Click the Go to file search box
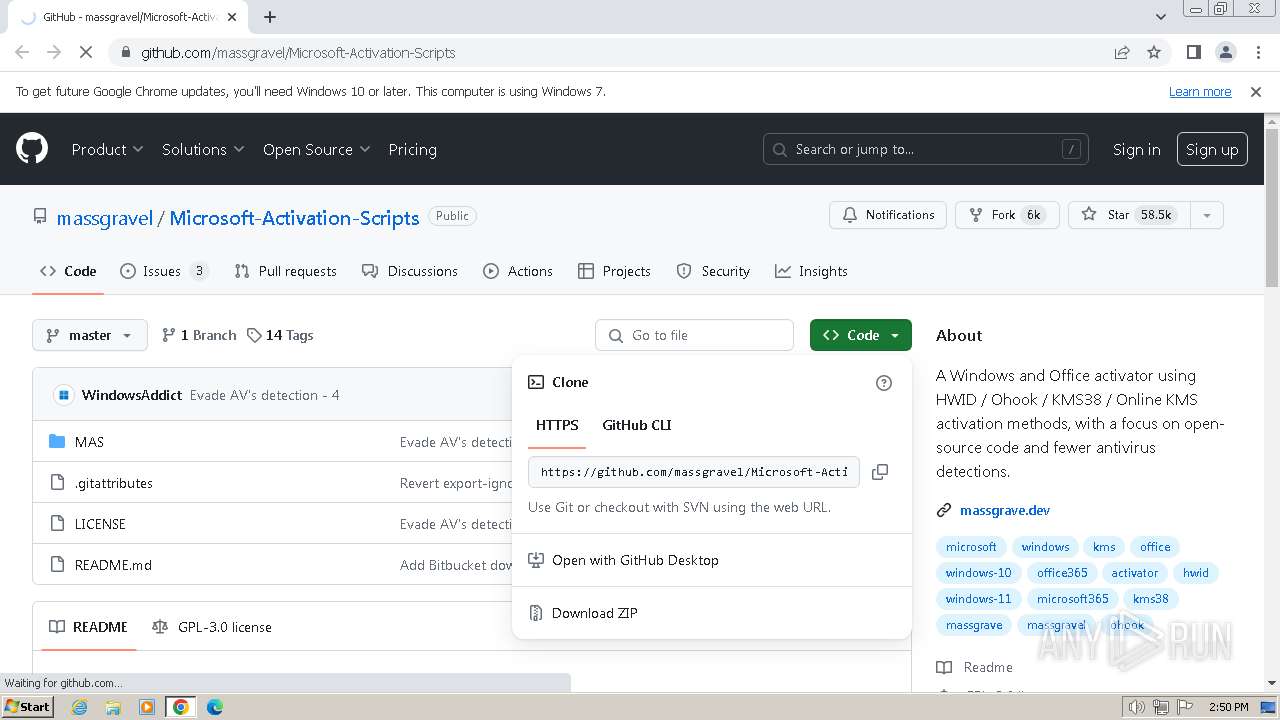Screen dimensions: 1280x720 [x=694, y=335]
